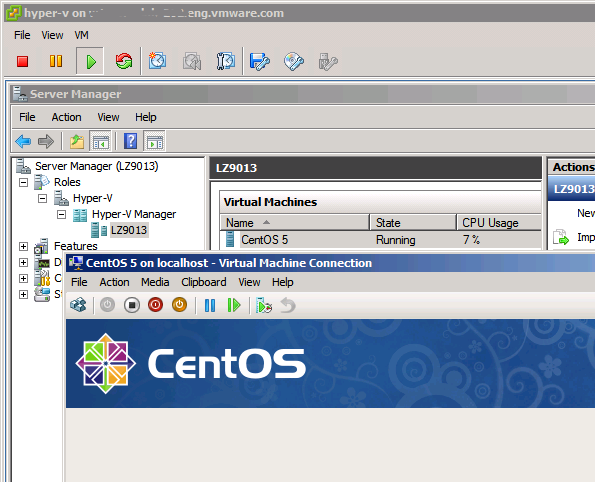The width and height of the screenshot is (595, 482).
Task: Click the grayed revert to snapshot icon
Action: click(x=192, y=61)
